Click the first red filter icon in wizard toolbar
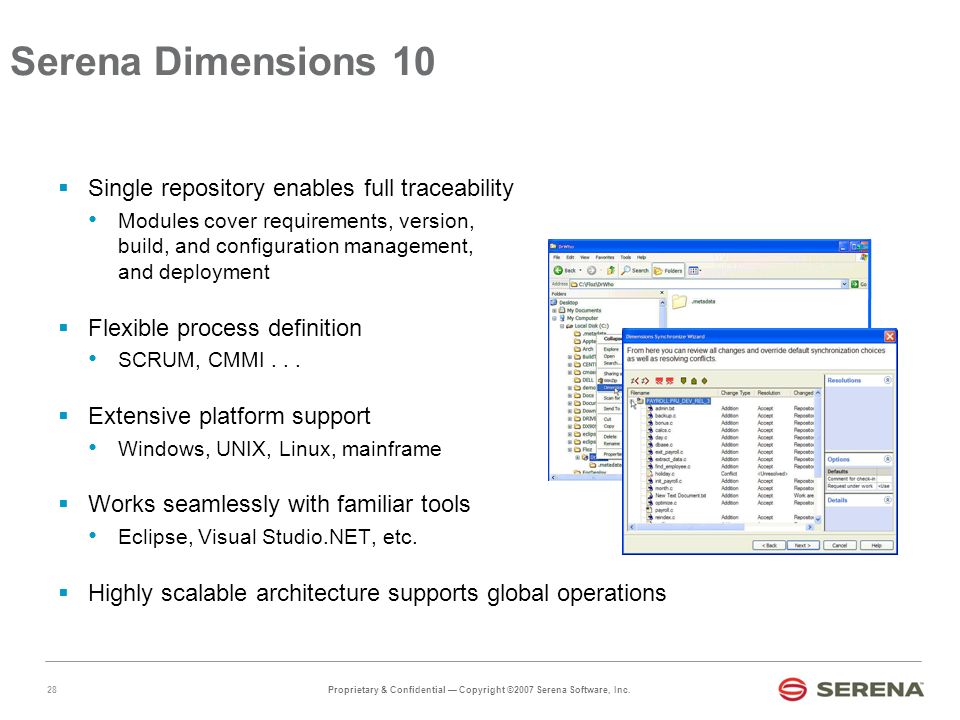The image size is (960, 720). pos(659,381)
